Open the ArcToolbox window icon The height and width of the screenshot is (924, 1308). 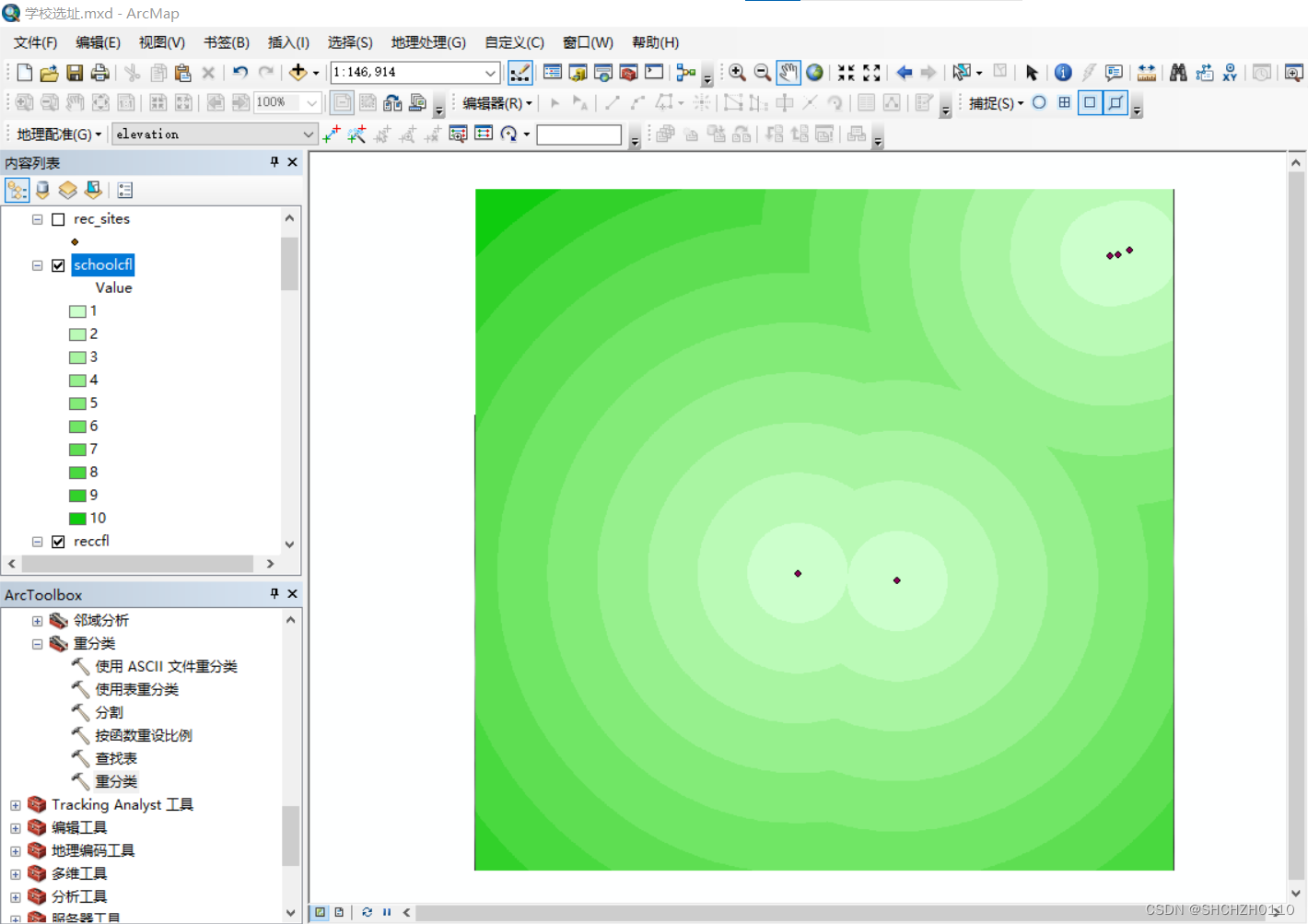pyautogui.click(x=628, y=72)
